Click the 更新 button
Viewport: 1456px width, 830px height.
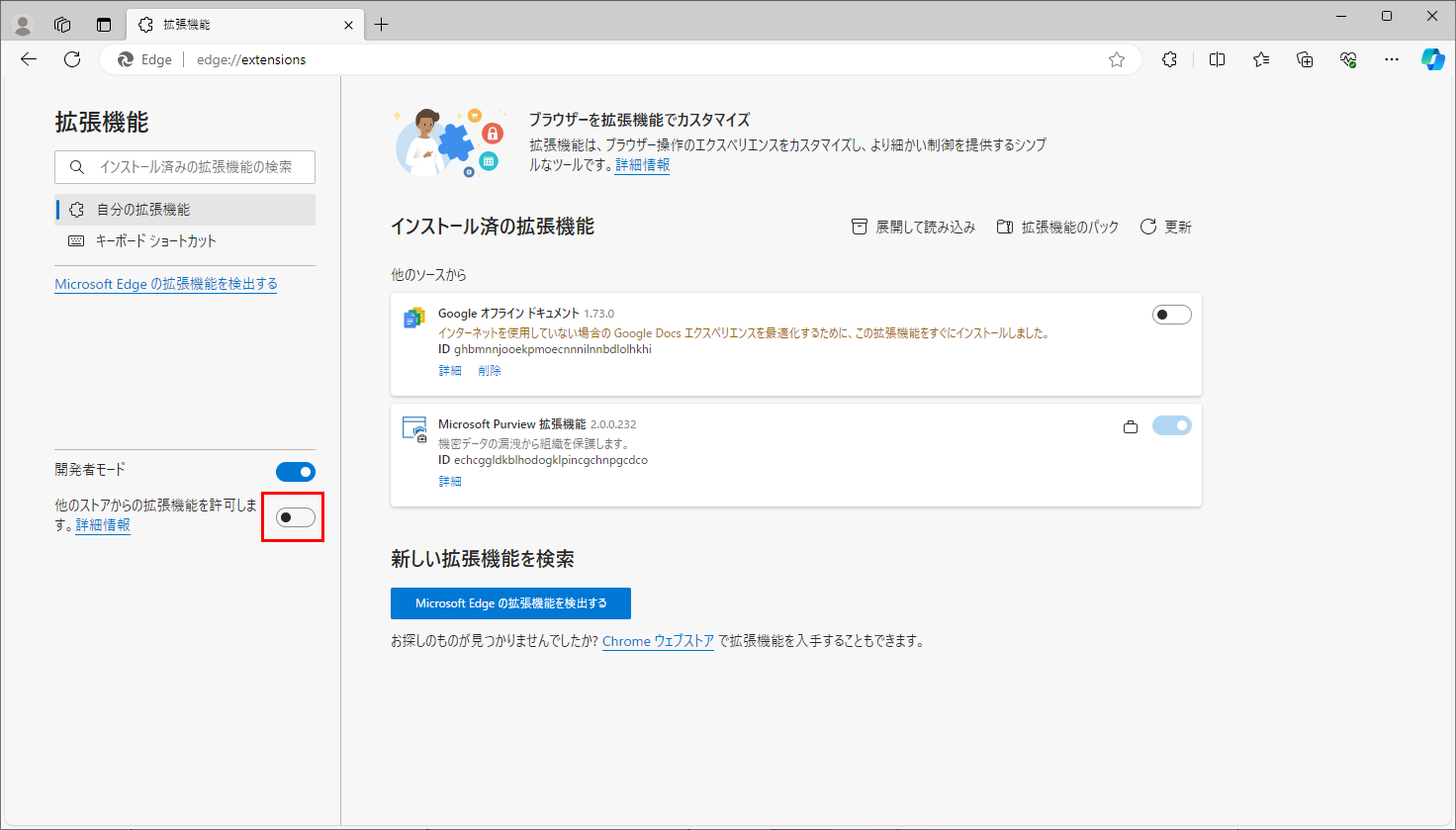(1166, 227)
